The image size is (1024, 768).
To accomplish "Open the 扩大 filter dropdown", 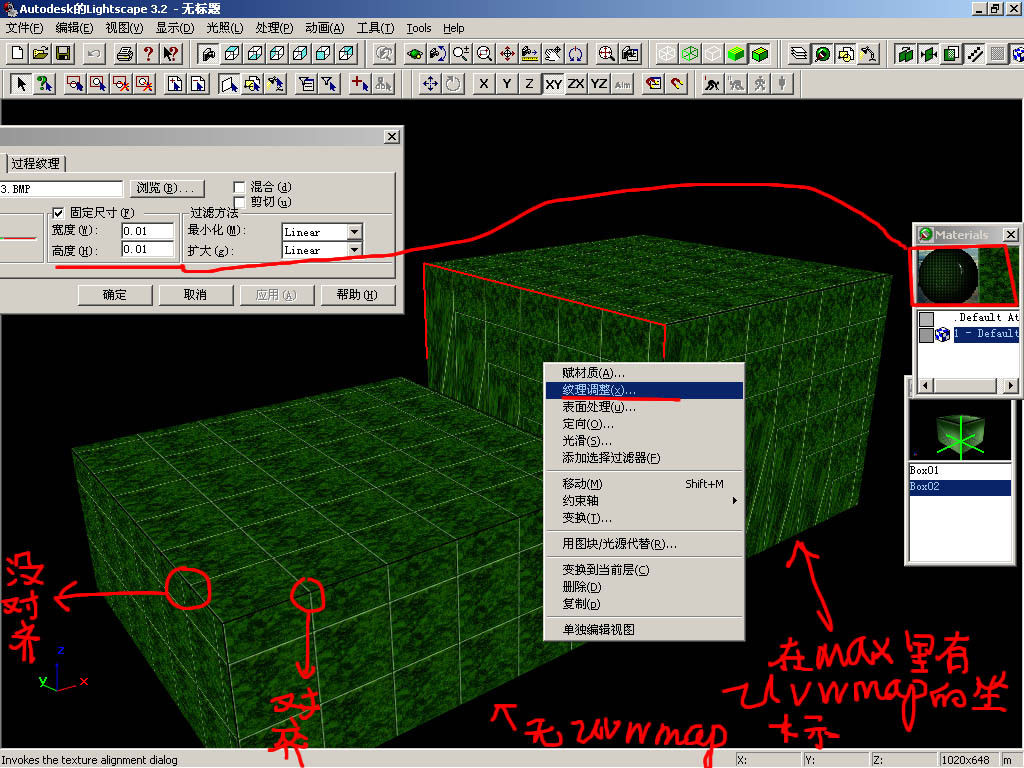I will click(354, 250).
